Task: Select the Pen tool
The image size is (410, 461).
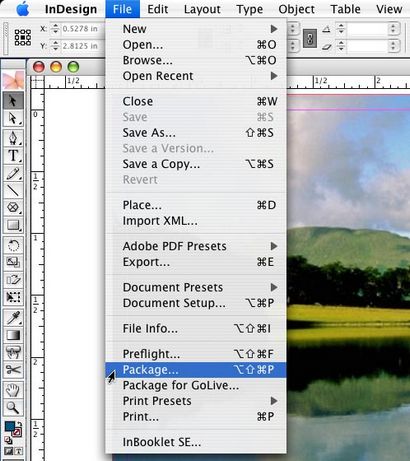Action: (x=13, y=138)
